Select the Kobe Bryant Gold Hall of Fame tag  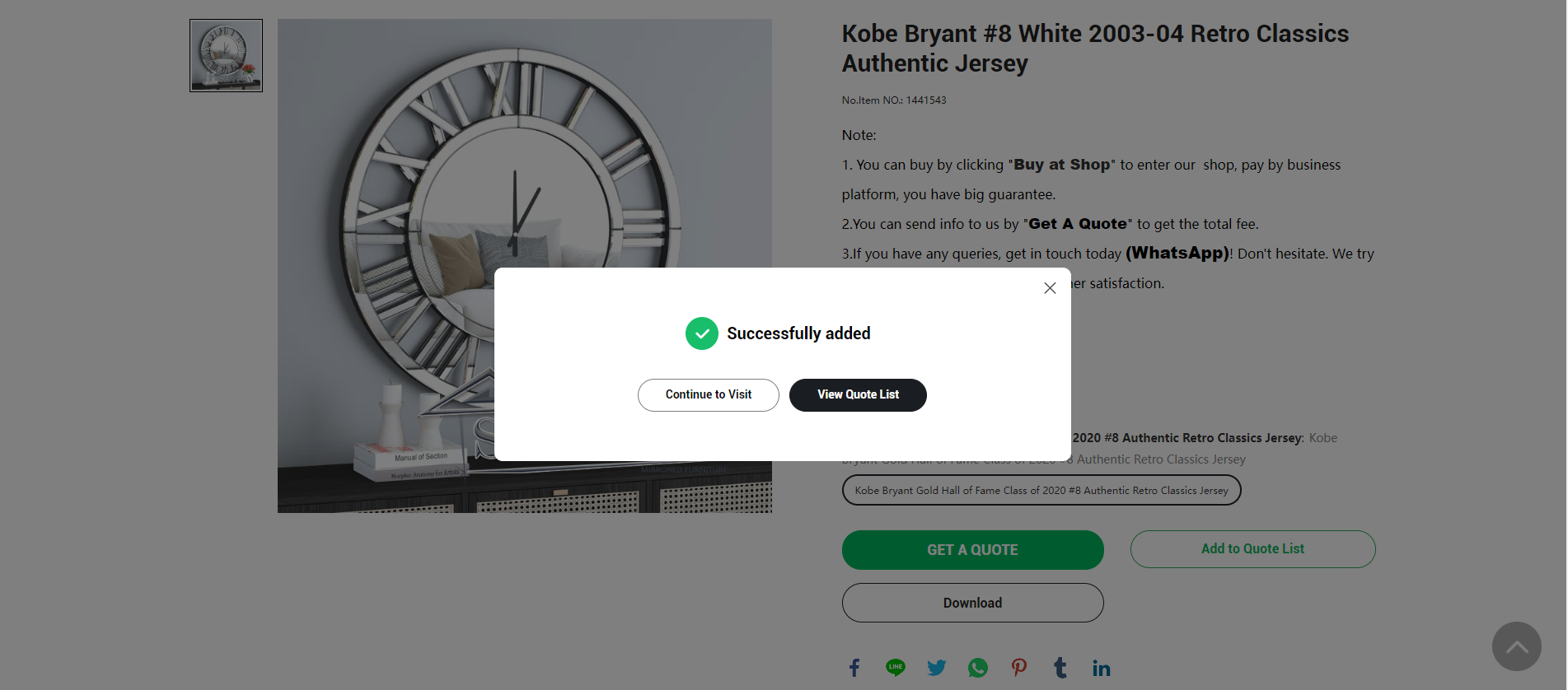[1041, 490]
